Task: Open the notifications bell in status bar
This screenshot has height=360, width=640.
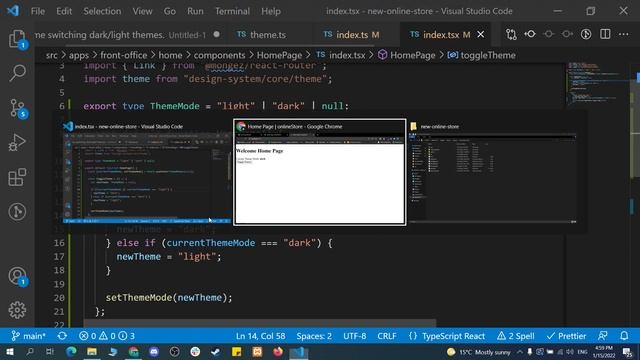Action: click(x=624, y=336)
